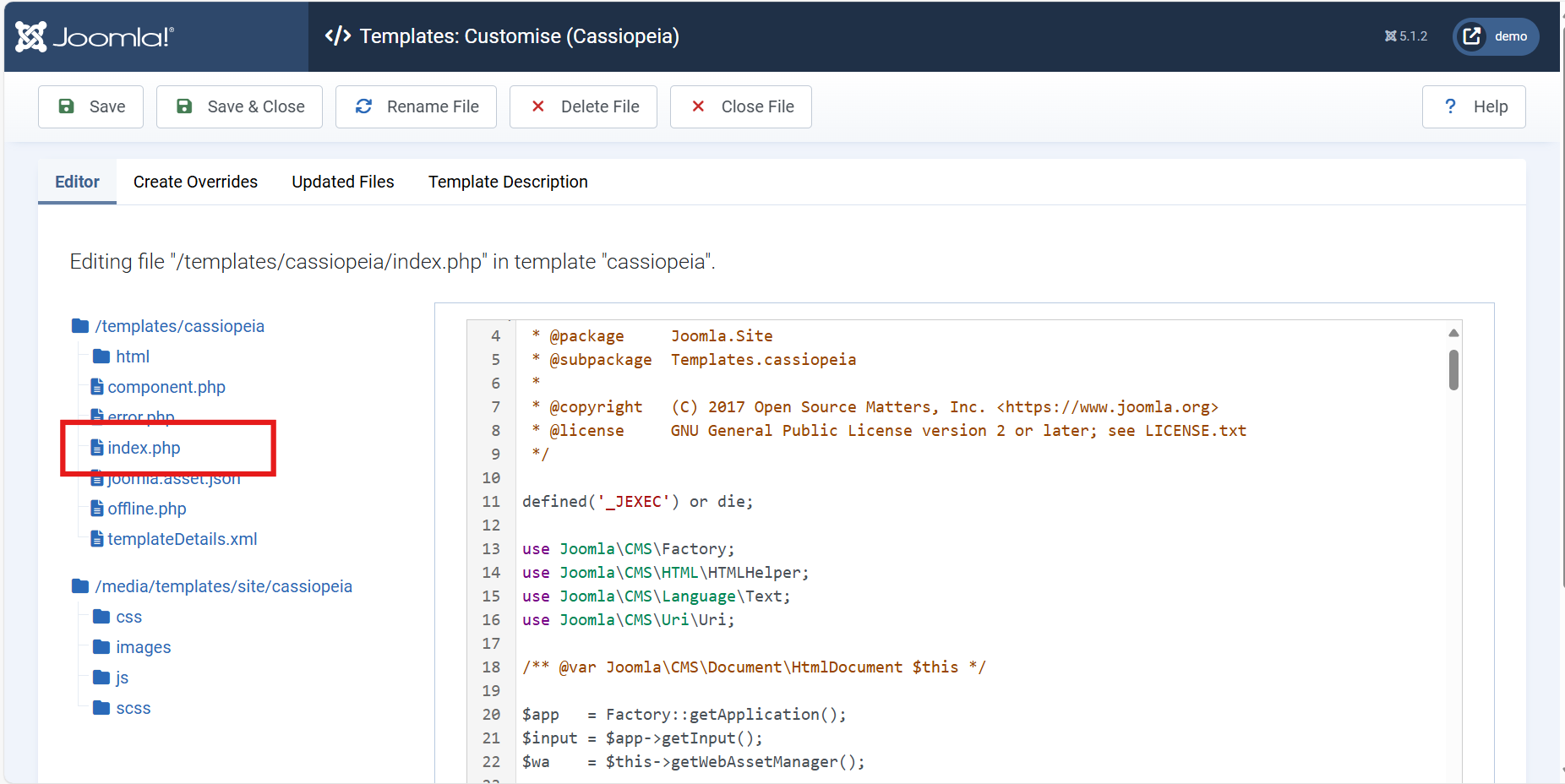Switch to the Editor tab
Screen dimensions: 1565x784
pyautogui.click(x=77, y=182)
